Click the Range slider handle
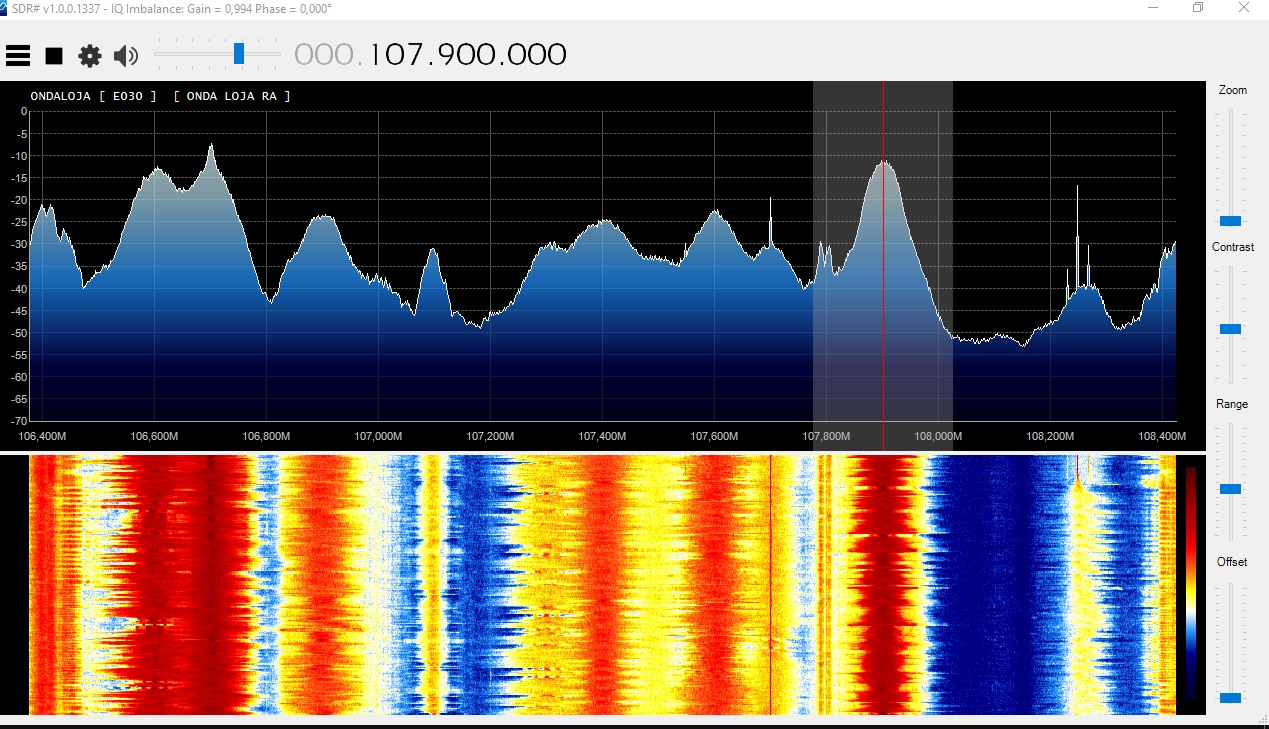Viewport: 1269px width, 729px height. 1230,489
